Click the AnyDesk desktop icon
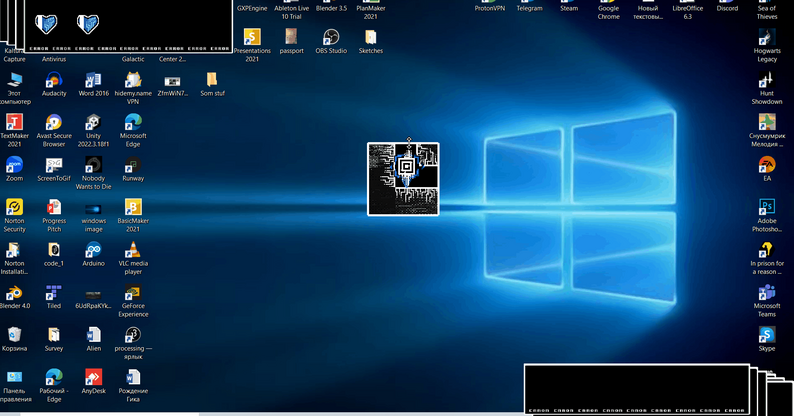Viewport: 794px width, 416px height. (93, 378)
